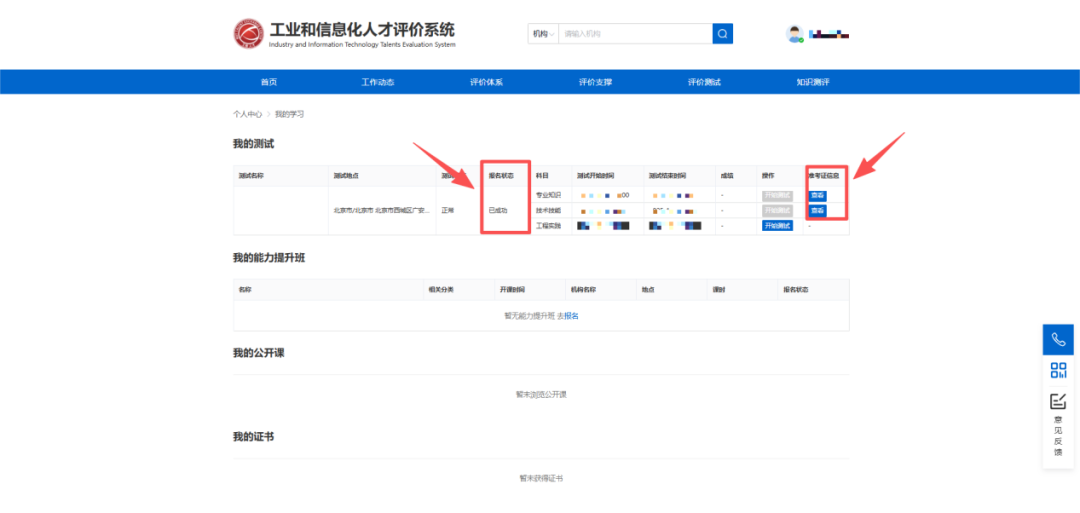This screenshot has width=1080, height=513.
Task: Click 准考证信息 column header
Action: [824, 176]
